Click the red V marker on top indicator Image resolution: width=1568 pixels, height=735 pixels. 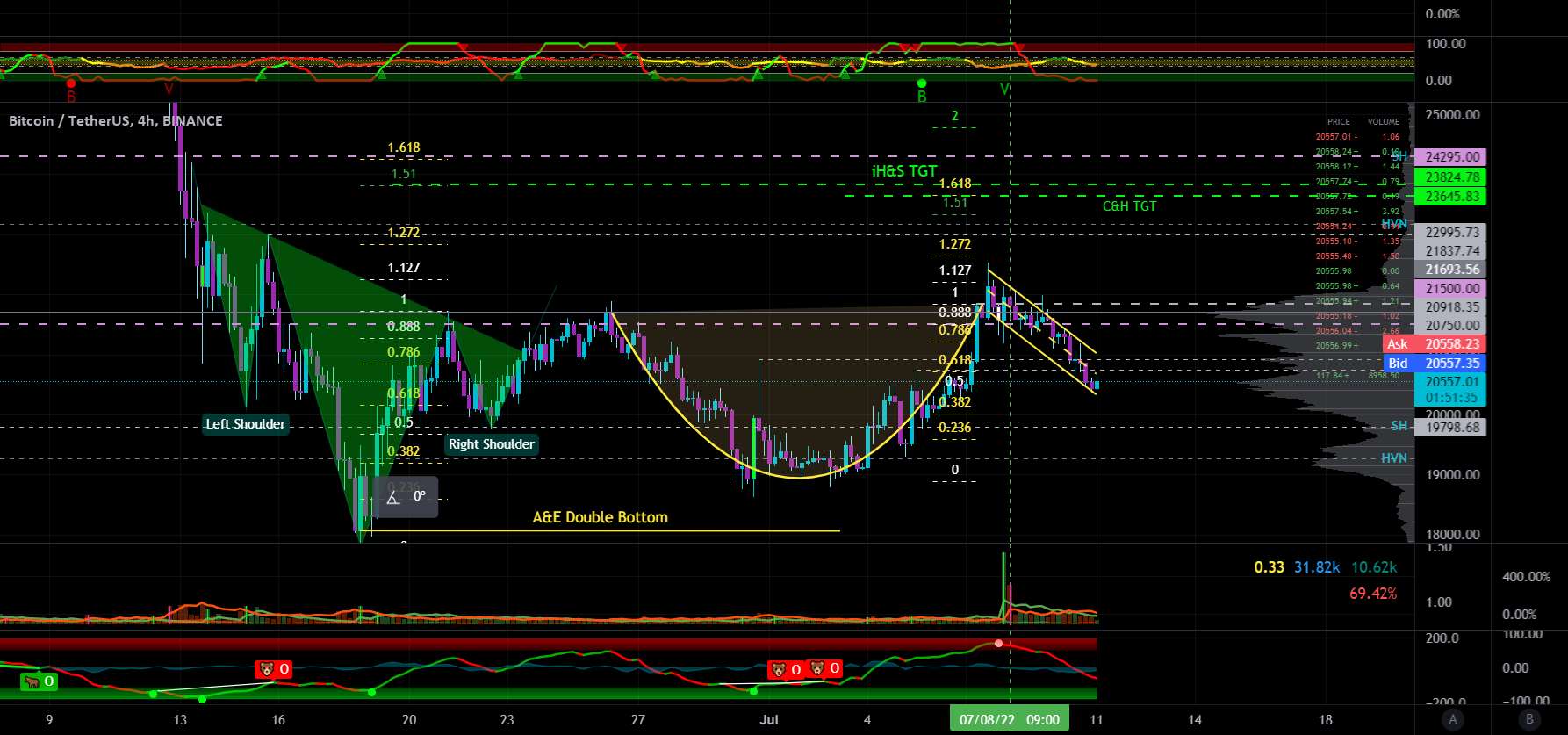[169, 90]
